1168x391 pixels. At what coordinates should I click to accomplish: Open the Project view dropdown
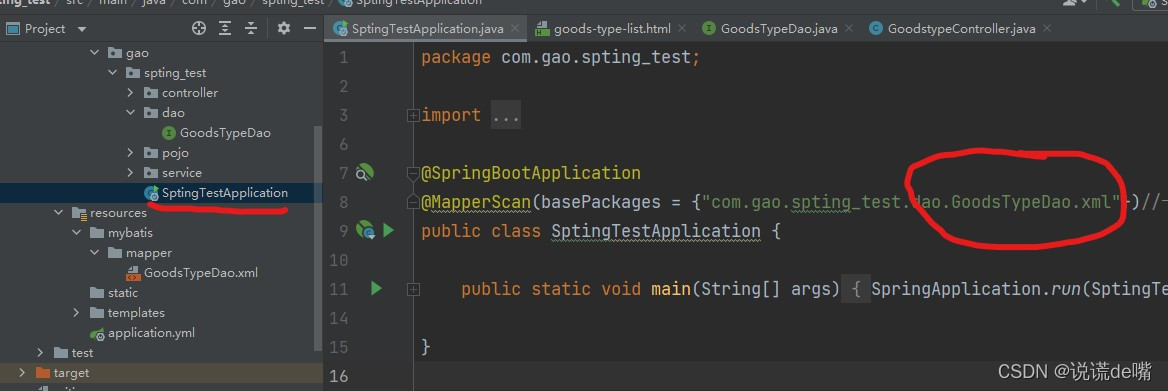pyautogui.click(x=82, y=29)
